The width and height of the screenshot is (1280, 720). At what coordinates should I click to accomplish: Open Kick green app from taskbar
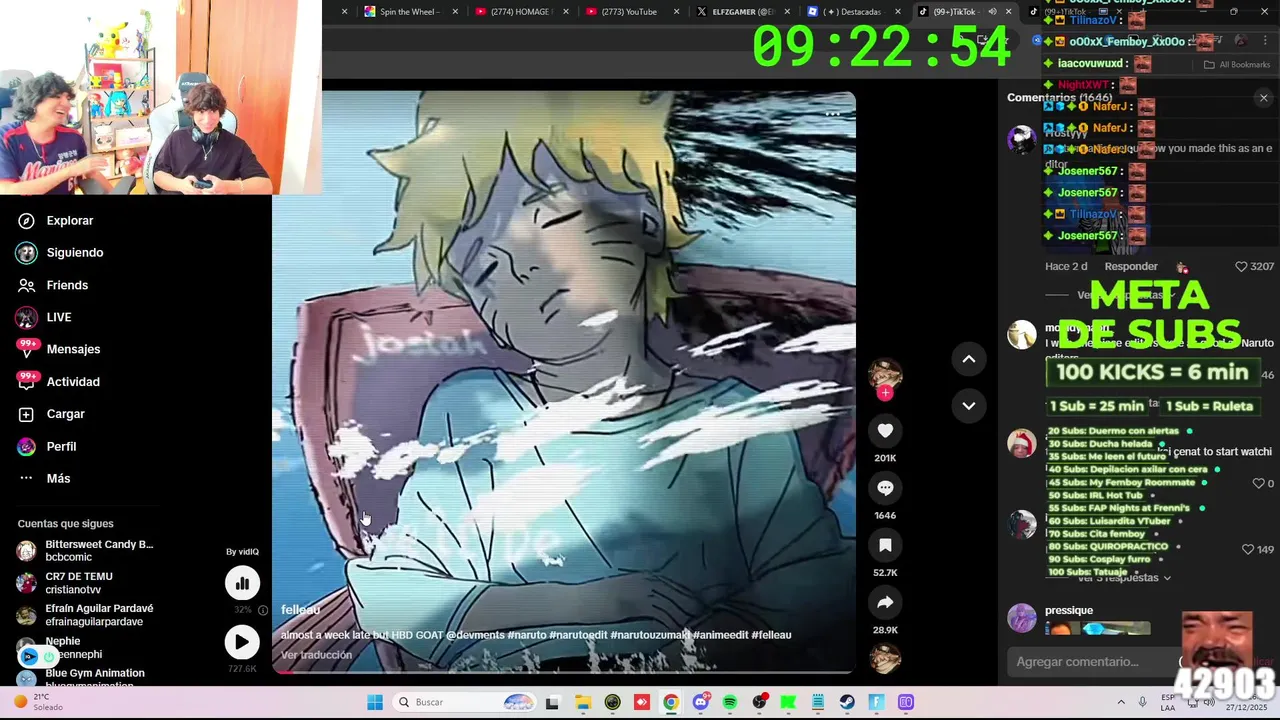788,702
